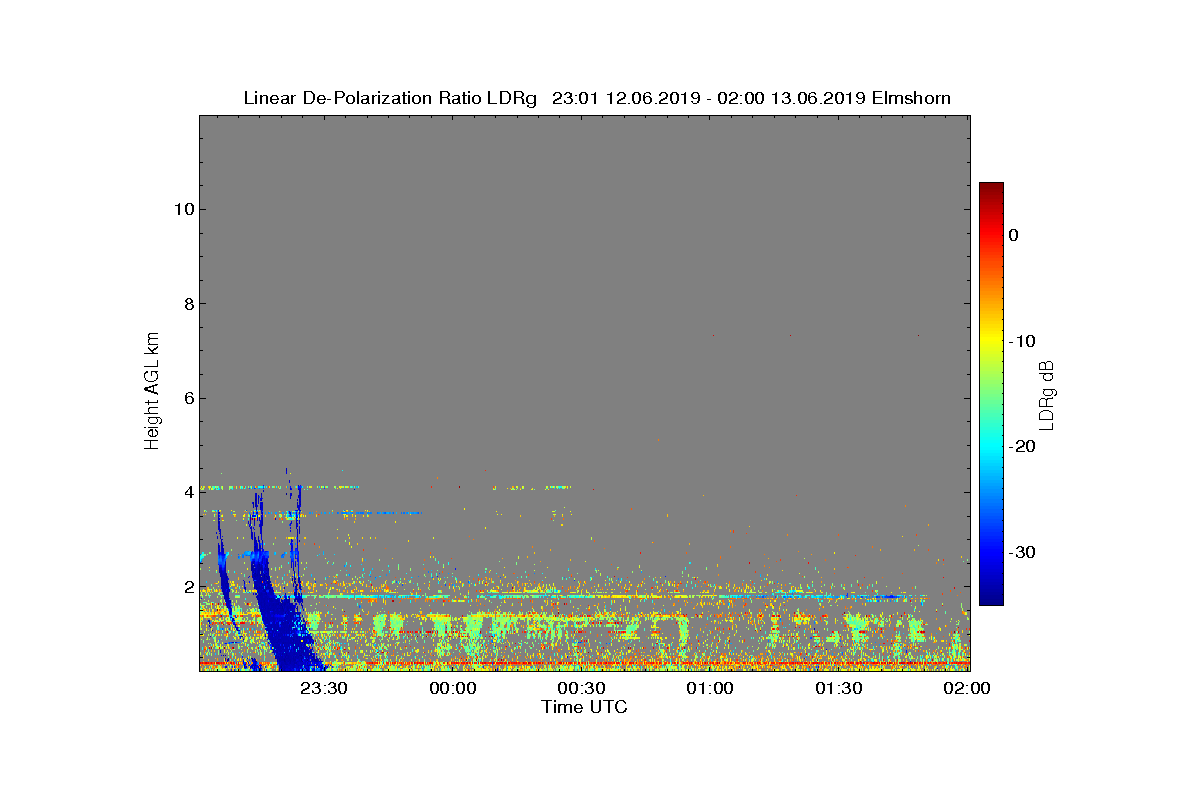Click the '00:30' time tick label

tap(581, 689)
